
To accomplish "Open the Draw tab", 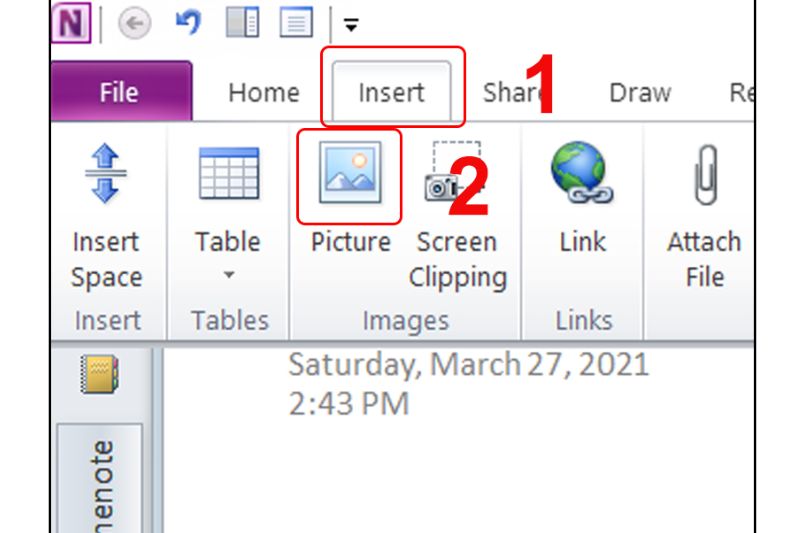I will [x=640, y=93].
